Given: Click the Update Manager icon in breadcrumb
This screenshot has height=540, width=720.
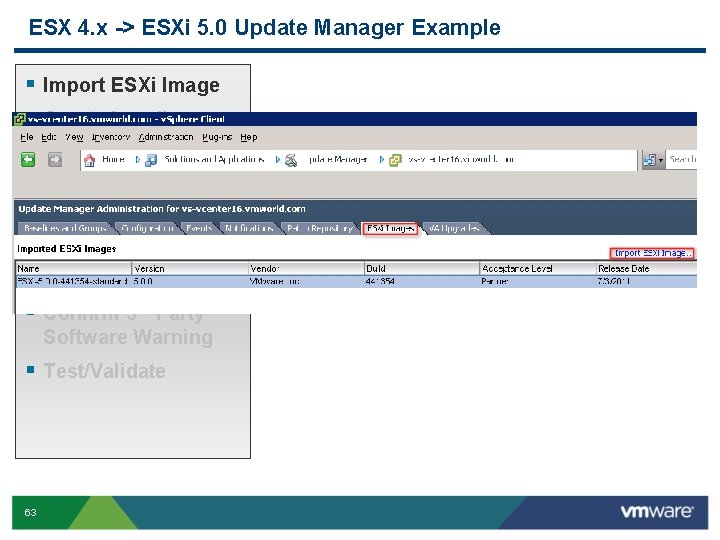Looking at the screenshot, I should click(x=291, y=160).
